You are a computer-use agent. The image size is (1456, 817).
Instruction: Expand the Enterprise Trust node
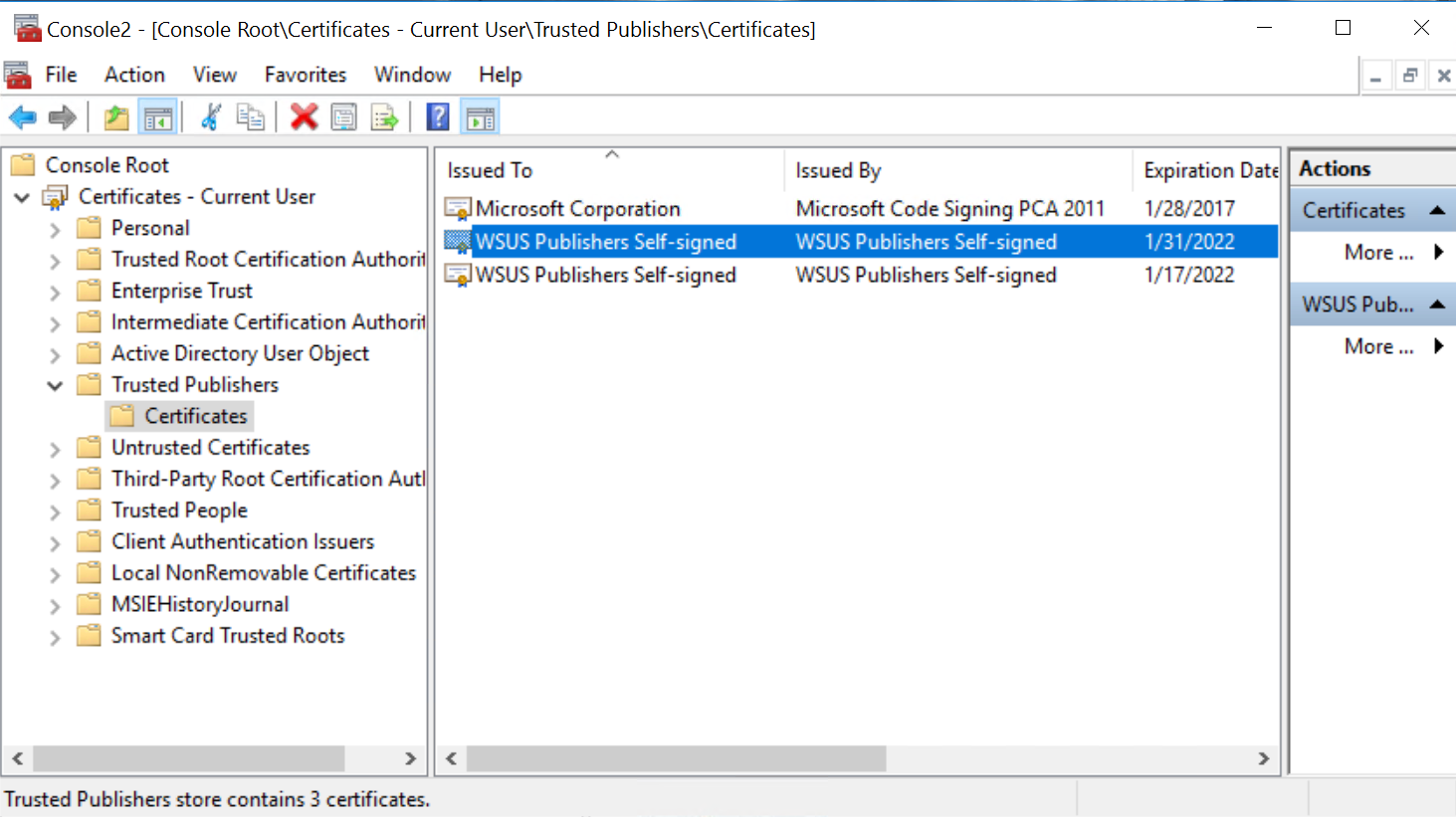tap(55, 293)
